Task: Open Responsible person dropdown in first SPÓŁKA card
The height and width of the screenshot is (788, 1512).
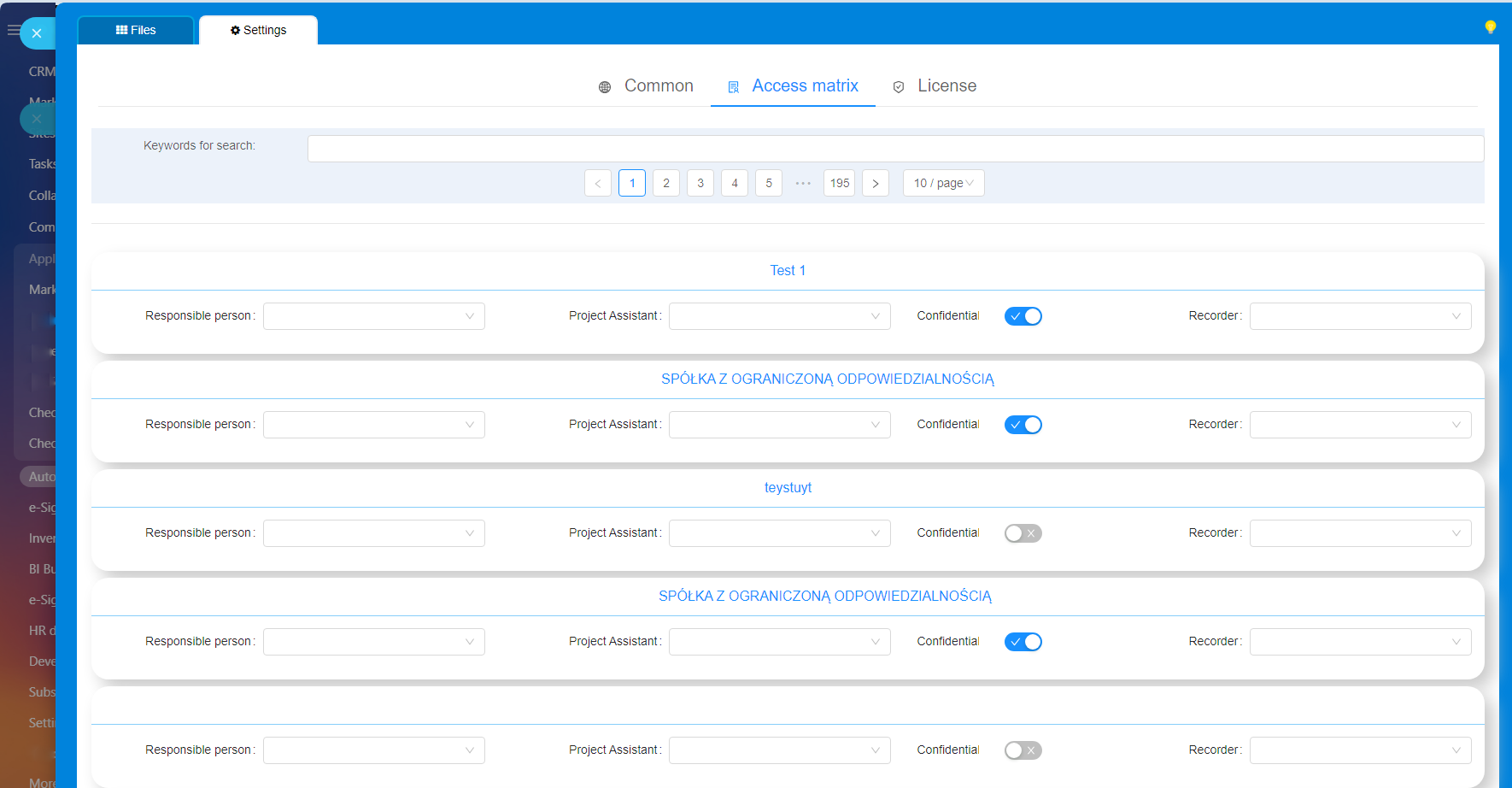Action: [x=374, y=425]
